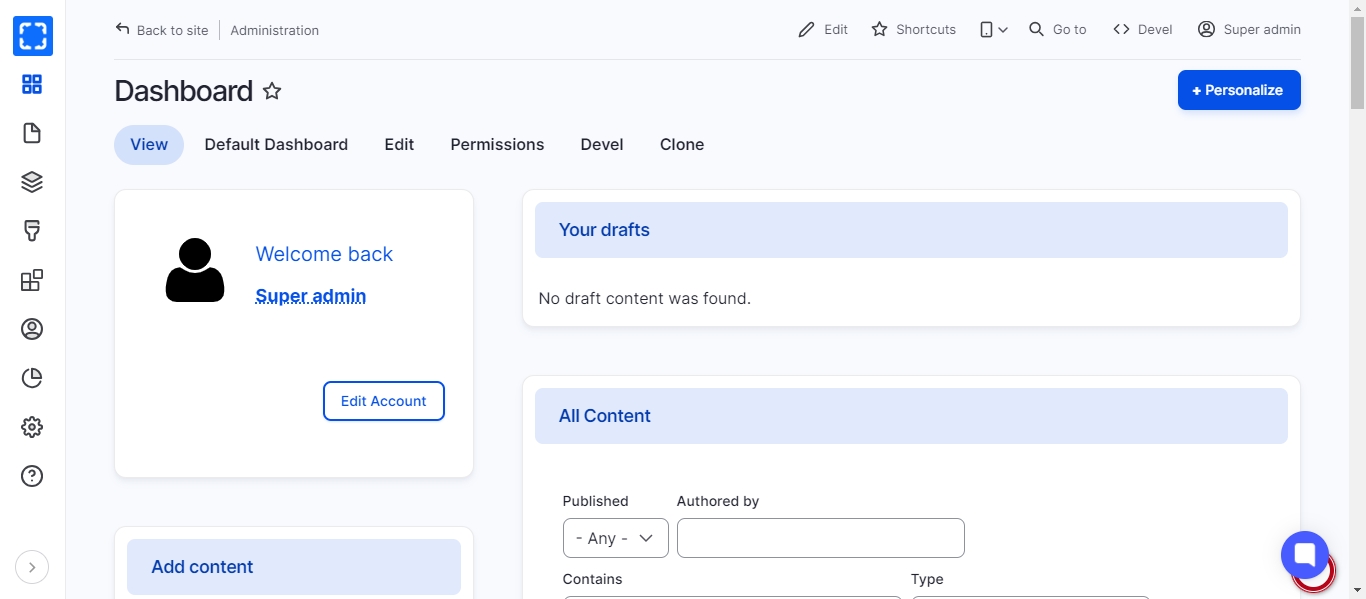Open the Structure layers icon in sidebar
1366x599 pixels.
point(32,182)
